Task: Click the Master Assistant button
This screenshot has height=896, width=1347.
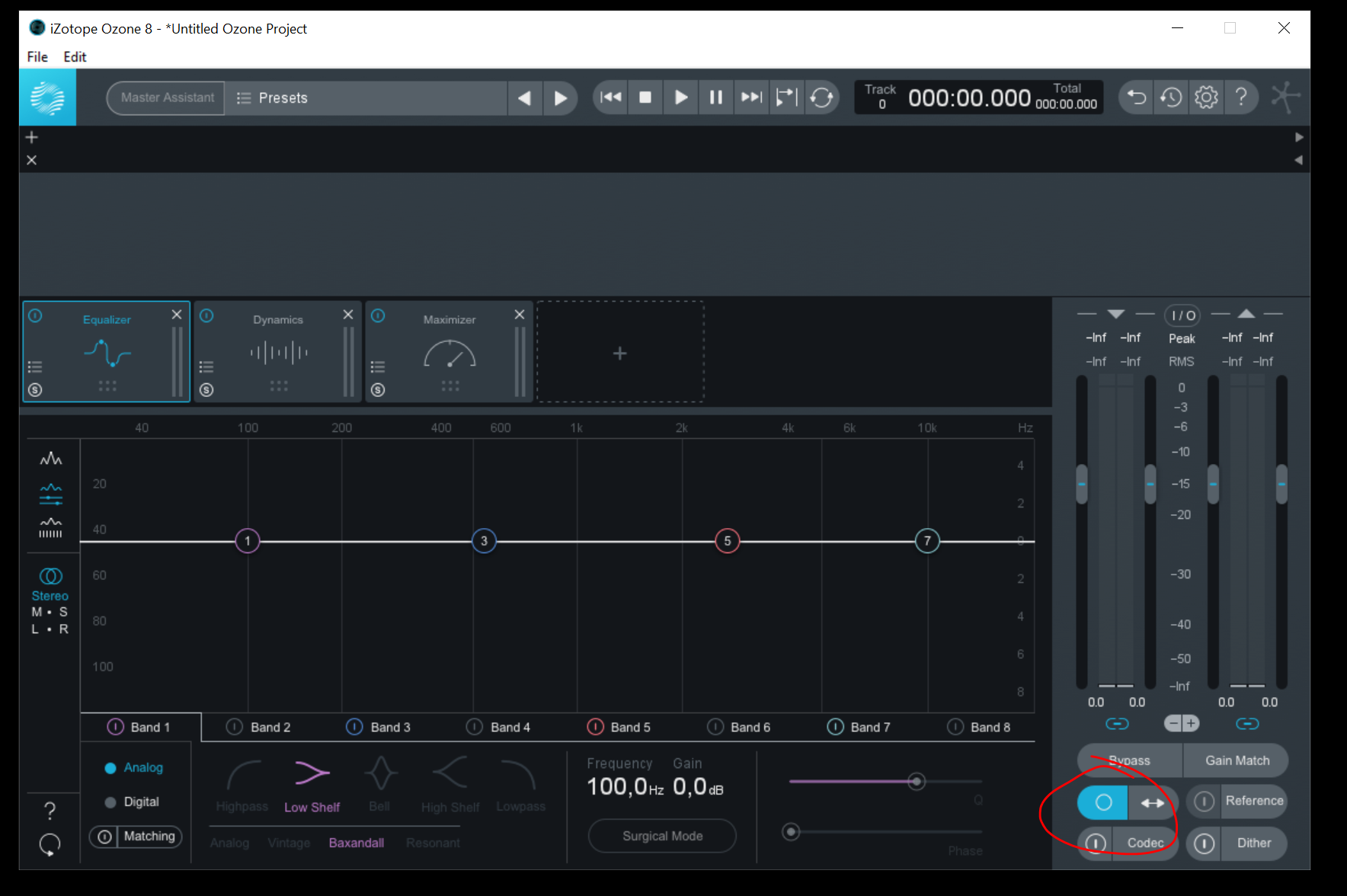Action: 167,98
